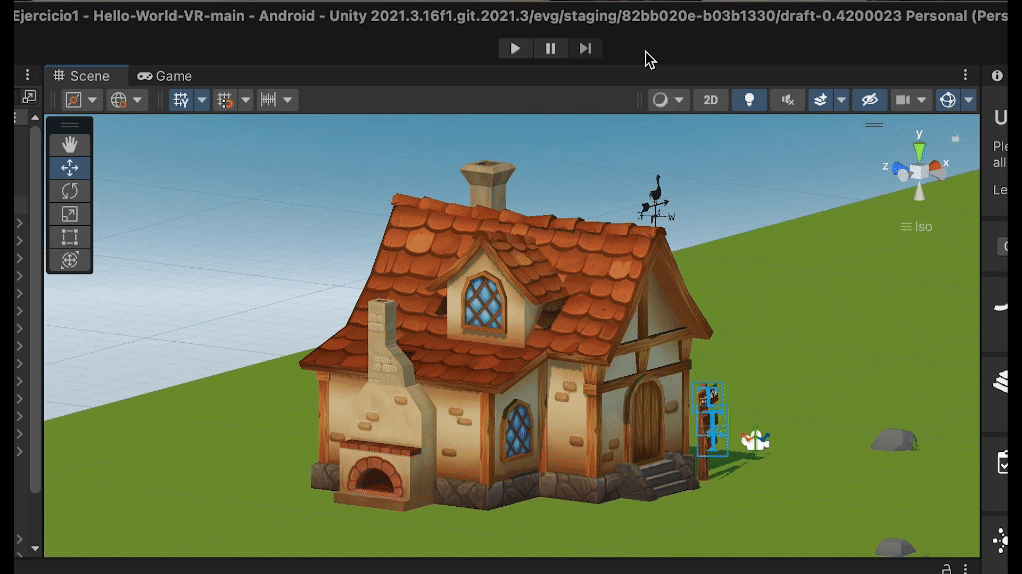Select the Rotate tool

tap(69, 191)
